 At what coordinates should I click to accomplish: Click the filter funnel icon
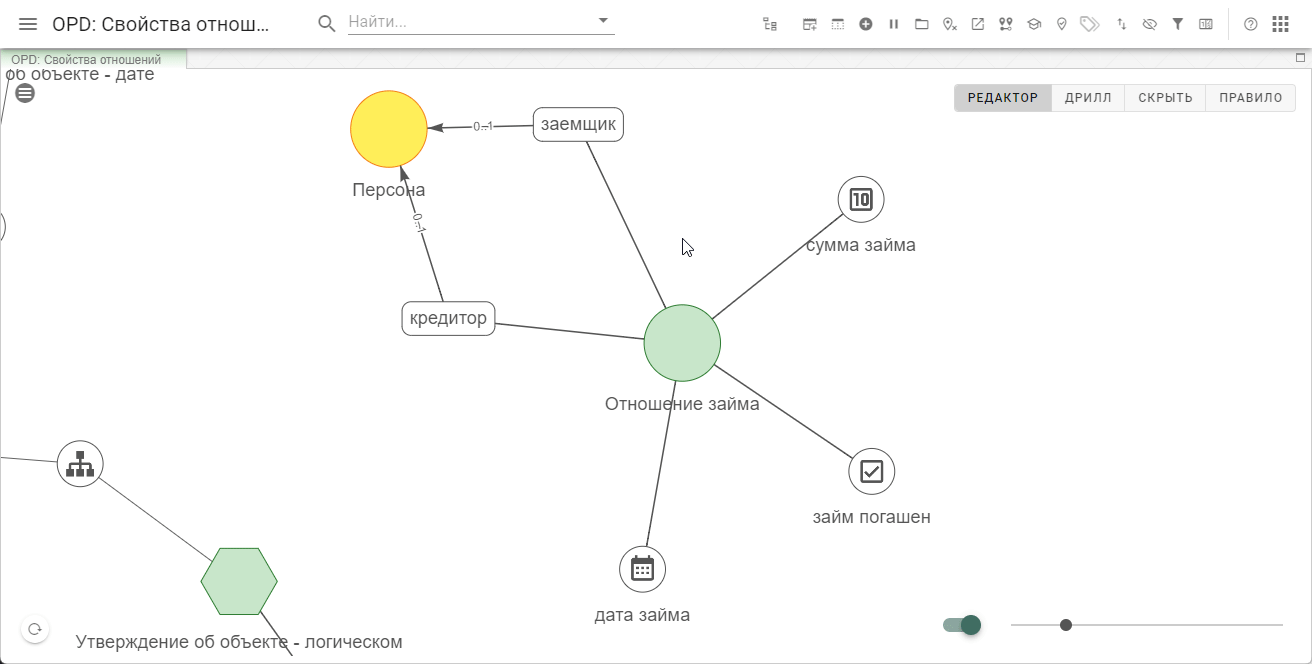tap(1178, 24)
